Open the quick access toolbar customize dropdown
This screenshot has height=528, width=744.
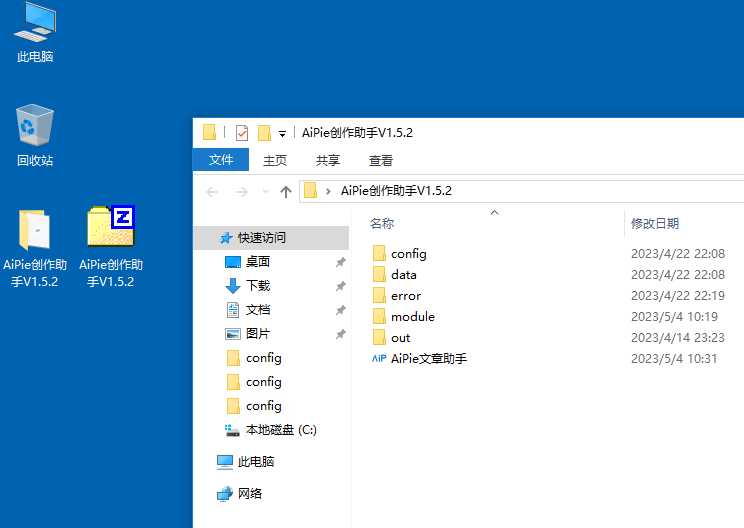(x=282, y=134)
